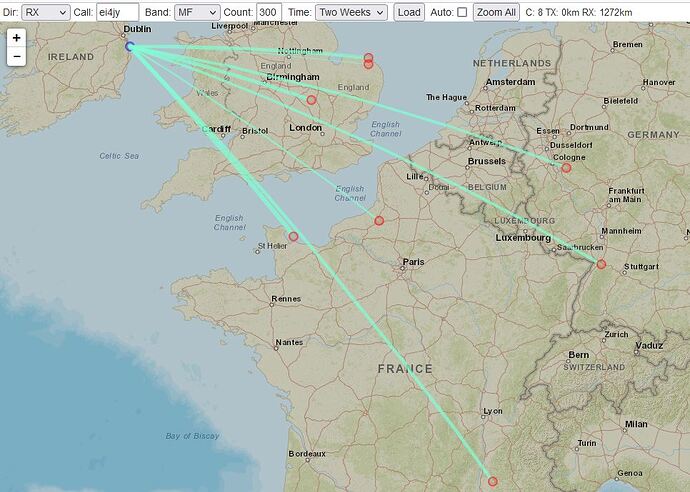Click the zoom out minus button

(x=16, y=57)
